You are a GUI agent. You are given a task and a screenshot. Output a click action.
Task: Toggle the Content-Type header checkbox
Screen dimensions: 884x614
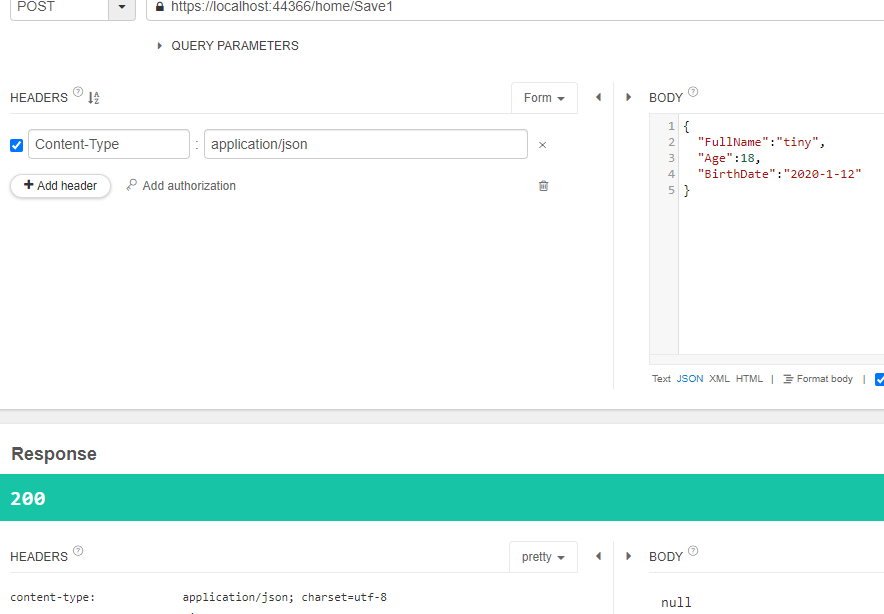(16, 145)
